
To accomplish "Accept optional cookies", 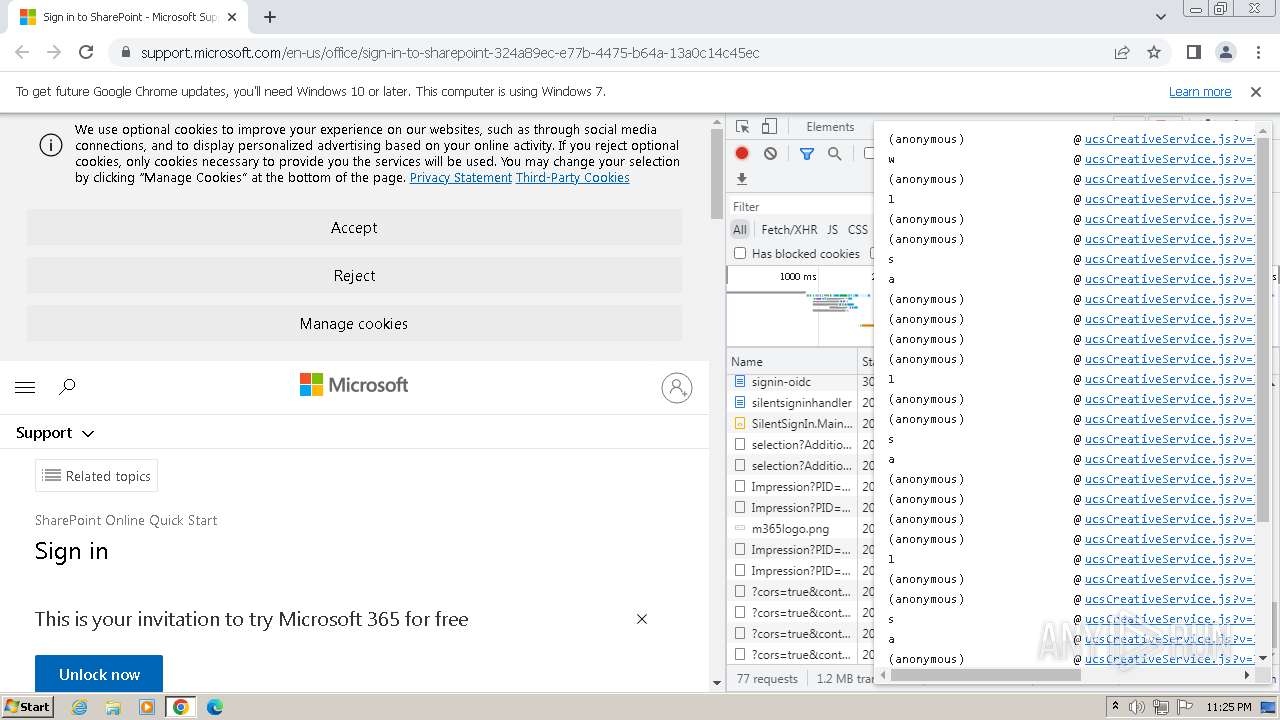I will [354, 228].
